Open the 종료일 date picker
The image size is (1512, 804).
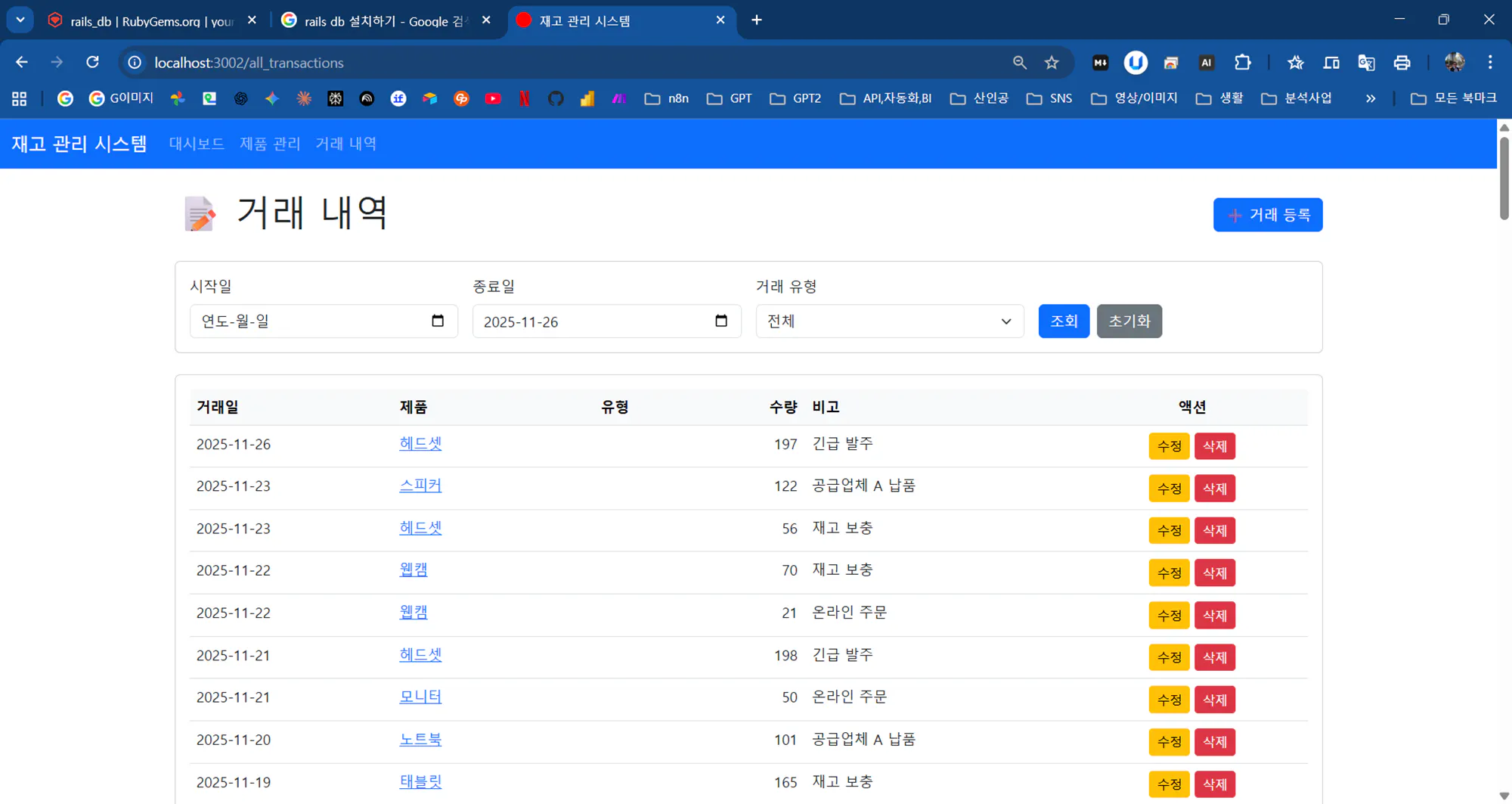click(720, 321)
